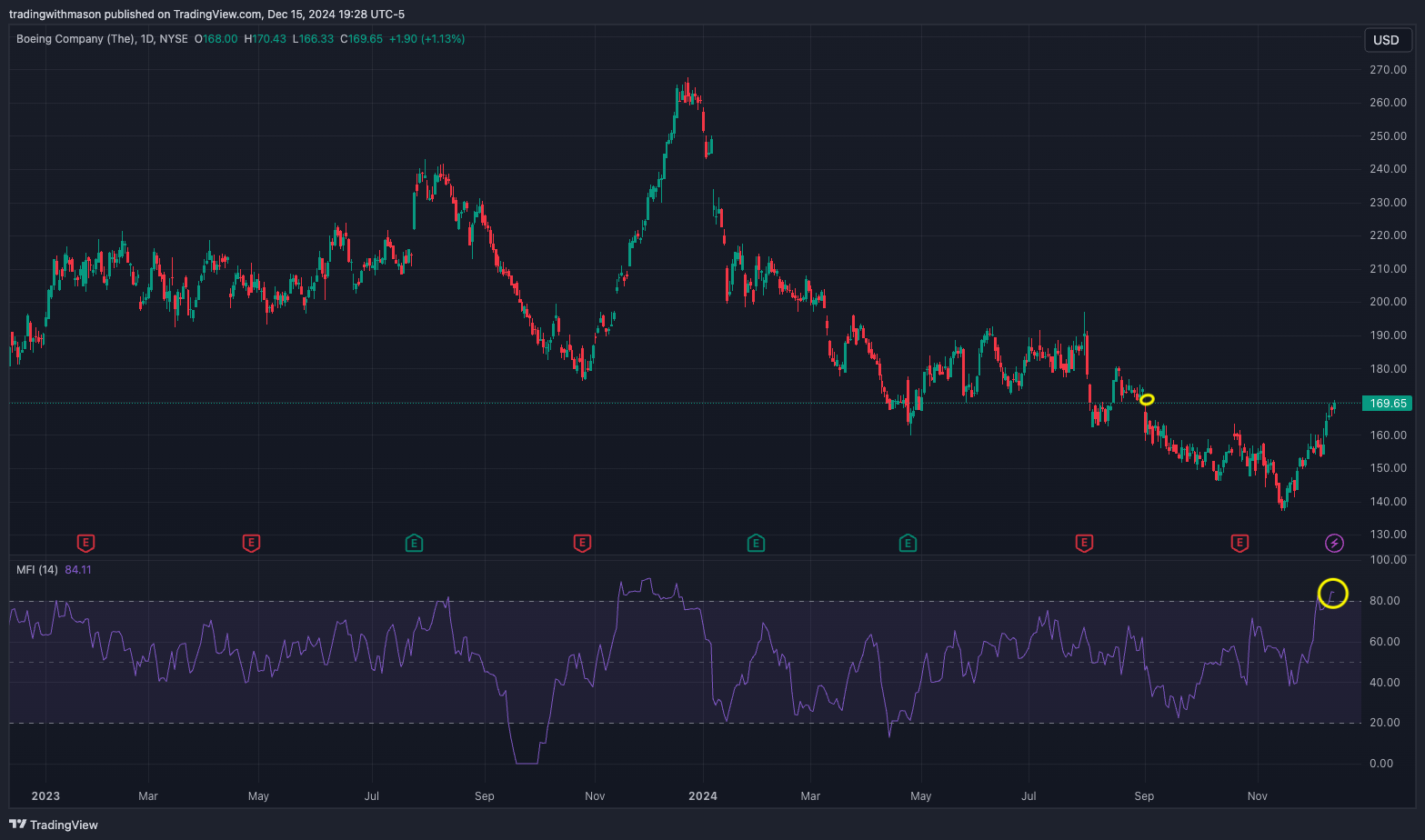Click the green 169.65 current price label
The width and height of the screenshot is (1425, 840).
coord(1388,403)
